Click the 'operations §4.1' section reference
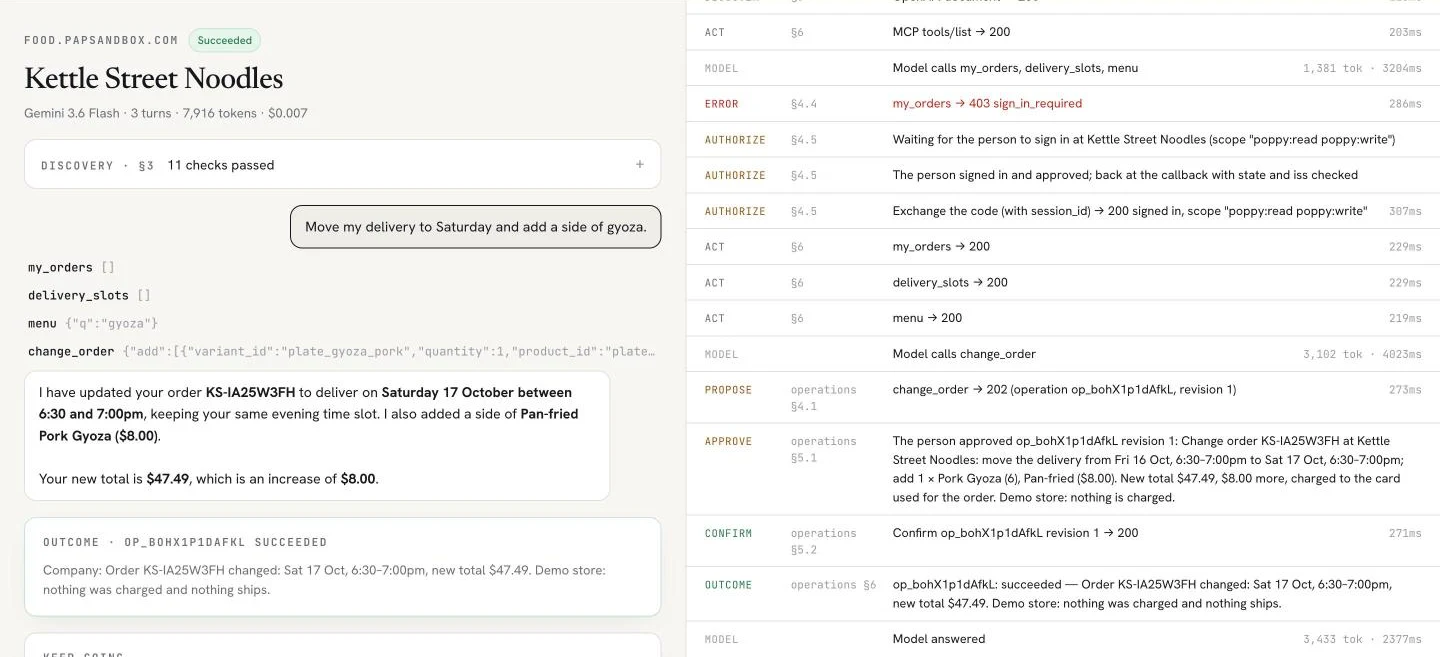Image resolution: width=1440 pixels, height=657 pixels. tap(823, 398)
